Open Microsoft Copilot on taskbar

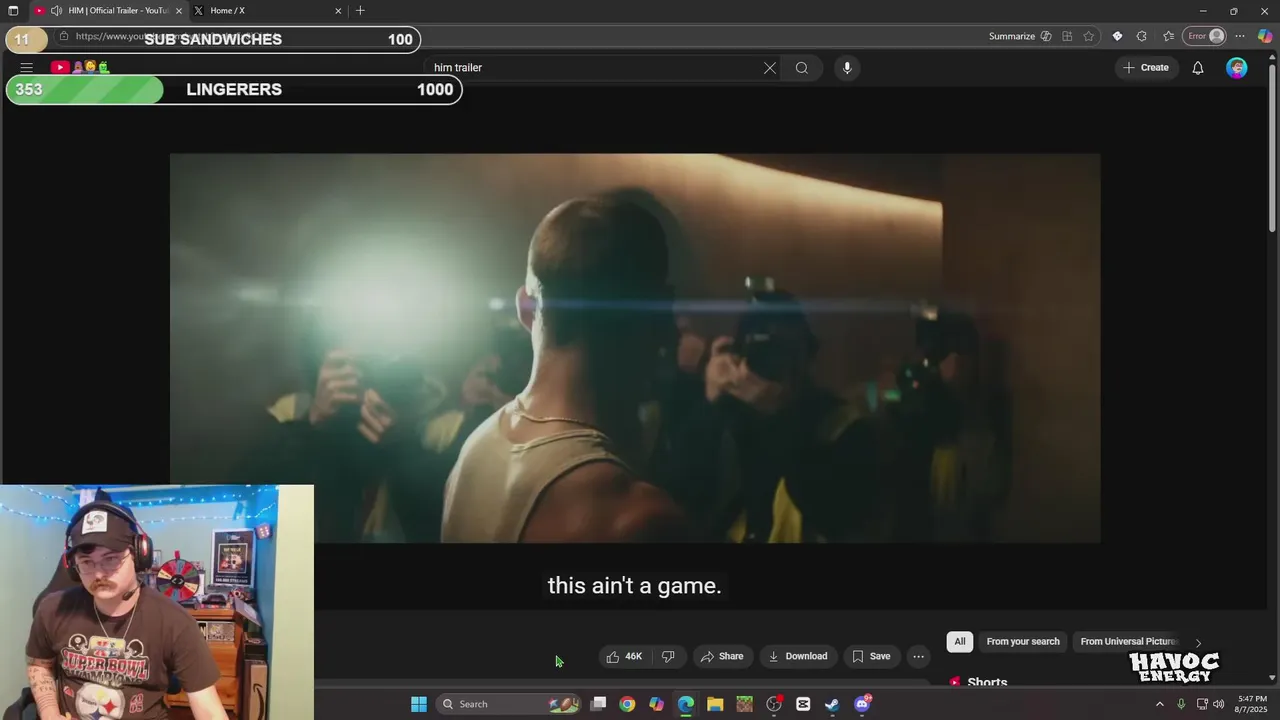tap(656, 704)
